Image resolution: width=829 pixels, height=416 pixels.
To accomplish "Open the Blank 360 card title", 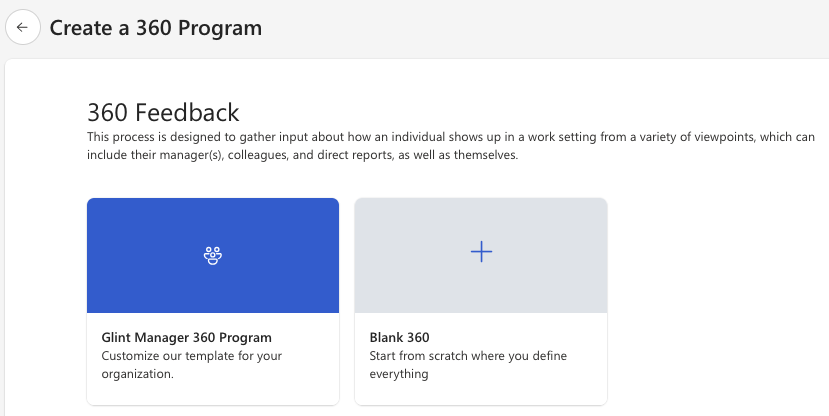I will (x=399, y=337).
